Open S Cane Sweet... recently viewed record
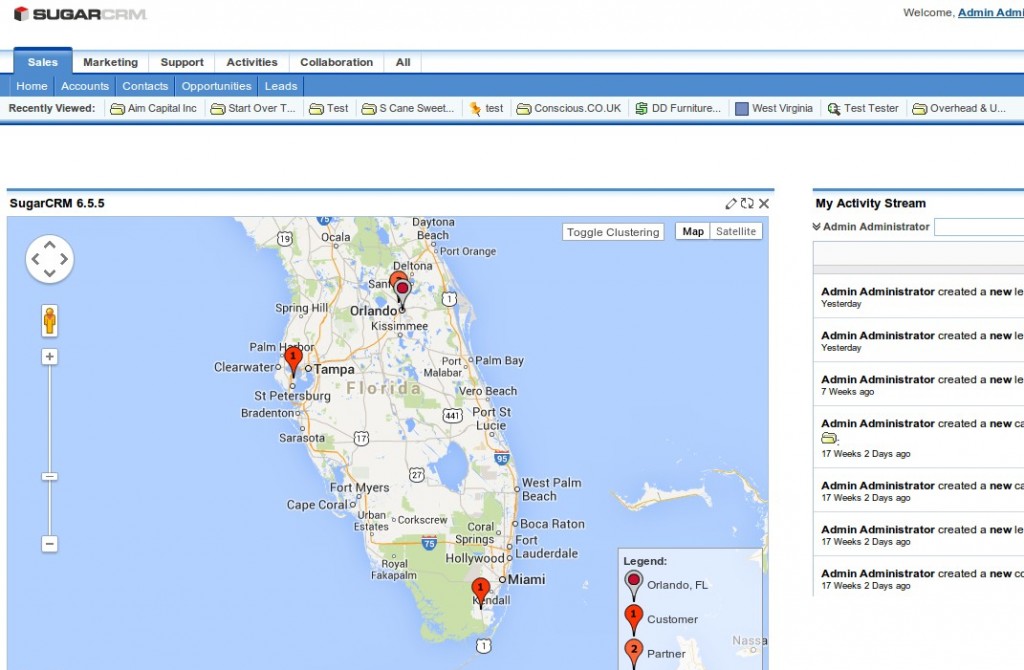Image resolution: width=1024 pixels, height=670 pixels. (408, 108)
